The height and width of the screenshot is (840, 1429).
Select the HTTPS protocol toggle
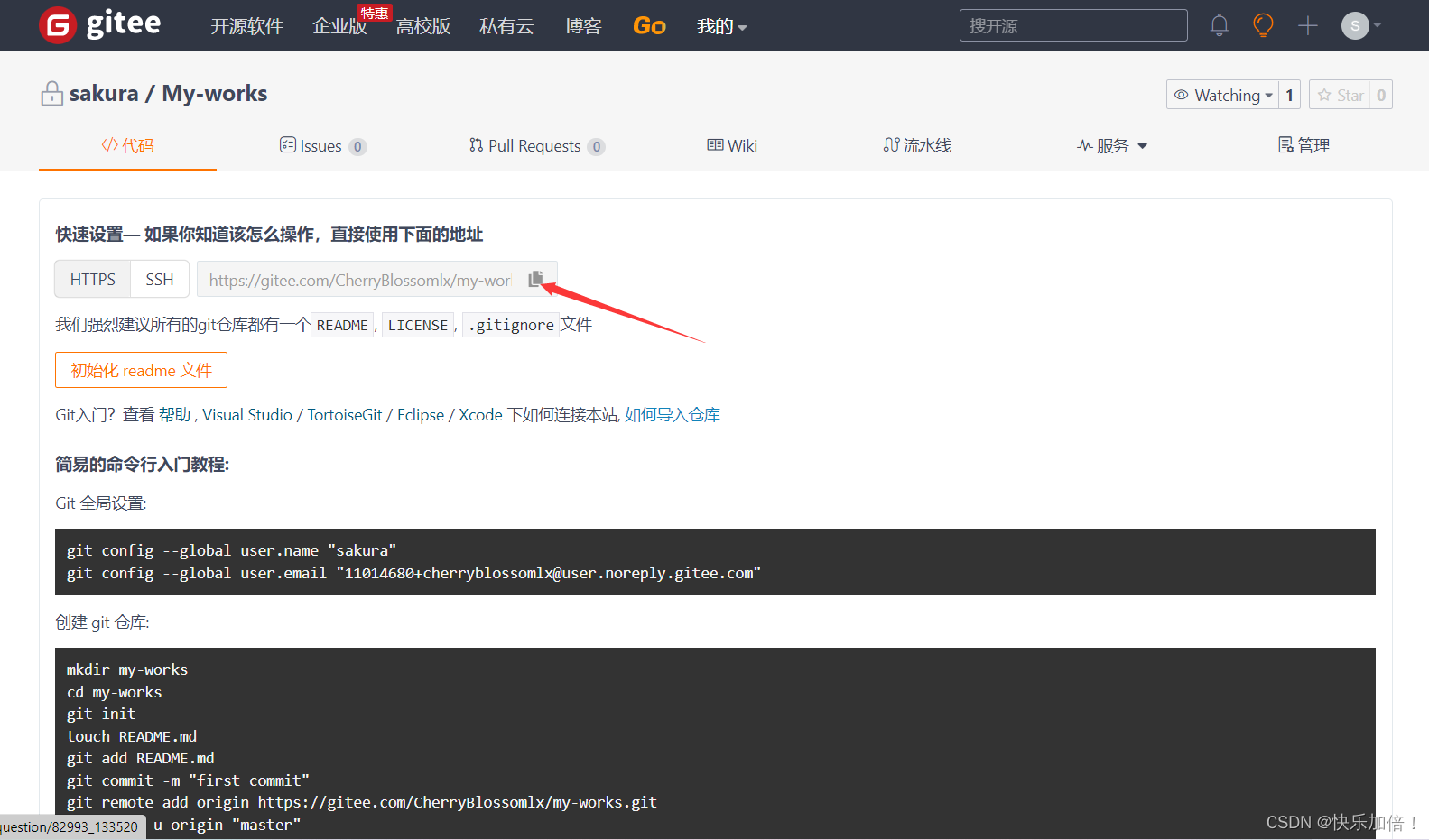click(93, 279)
